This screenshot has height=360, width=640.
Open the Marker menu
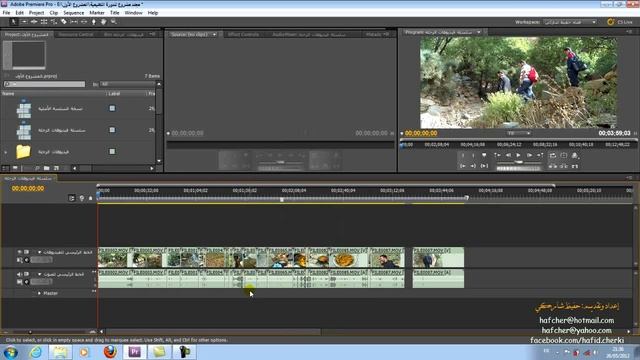tap(97, 13)
